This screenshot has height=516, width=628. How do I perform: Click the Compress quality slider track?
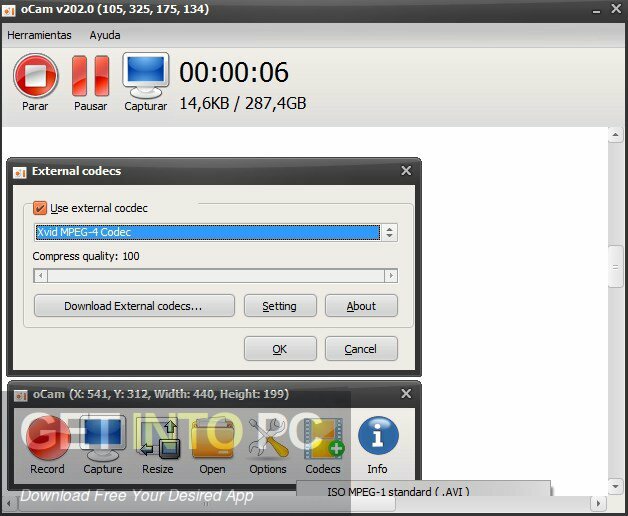coord(216,276)
